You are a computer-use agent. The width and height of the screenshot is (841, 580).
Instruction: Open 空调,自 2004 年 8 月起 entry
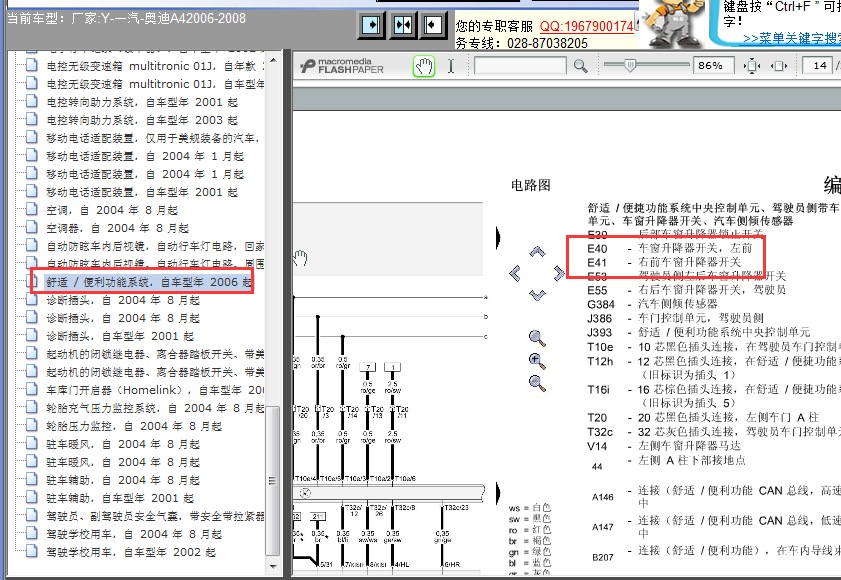112,210
